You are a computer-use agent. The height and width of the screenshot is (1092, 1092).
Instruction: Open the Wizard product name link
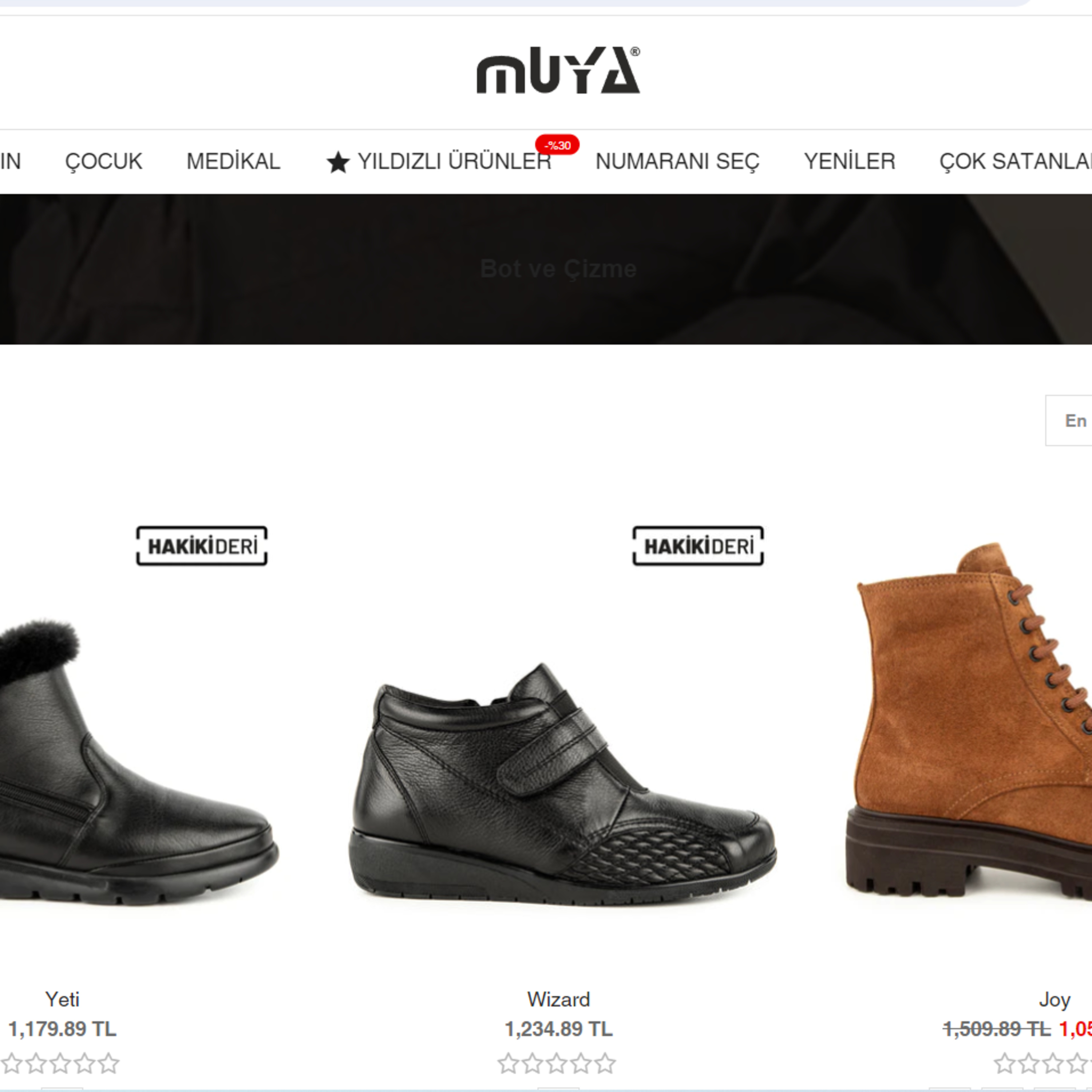(x=558, y=999)
